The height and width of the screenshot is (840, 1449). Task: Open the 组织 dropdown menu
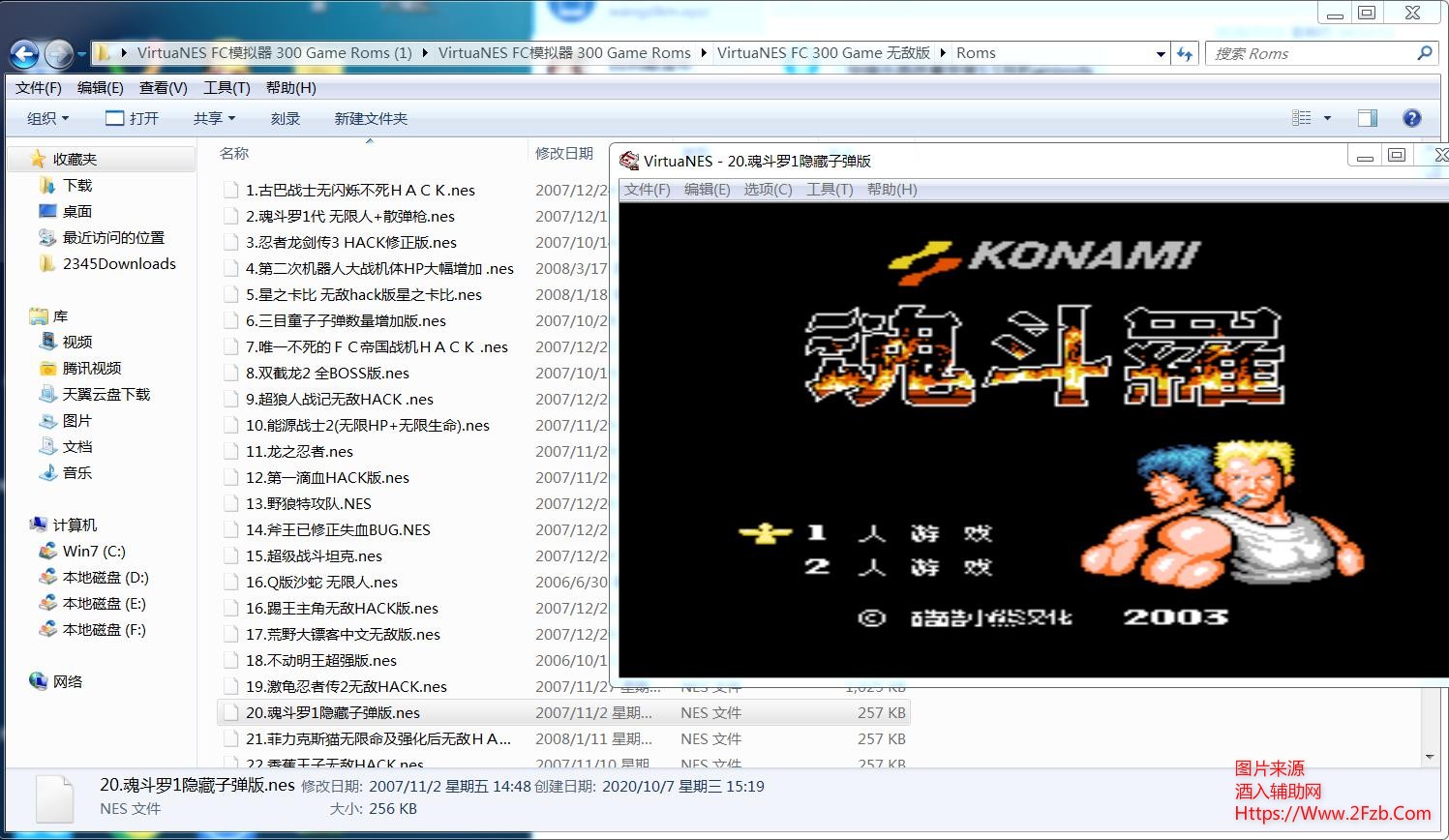tap(47, 118)
